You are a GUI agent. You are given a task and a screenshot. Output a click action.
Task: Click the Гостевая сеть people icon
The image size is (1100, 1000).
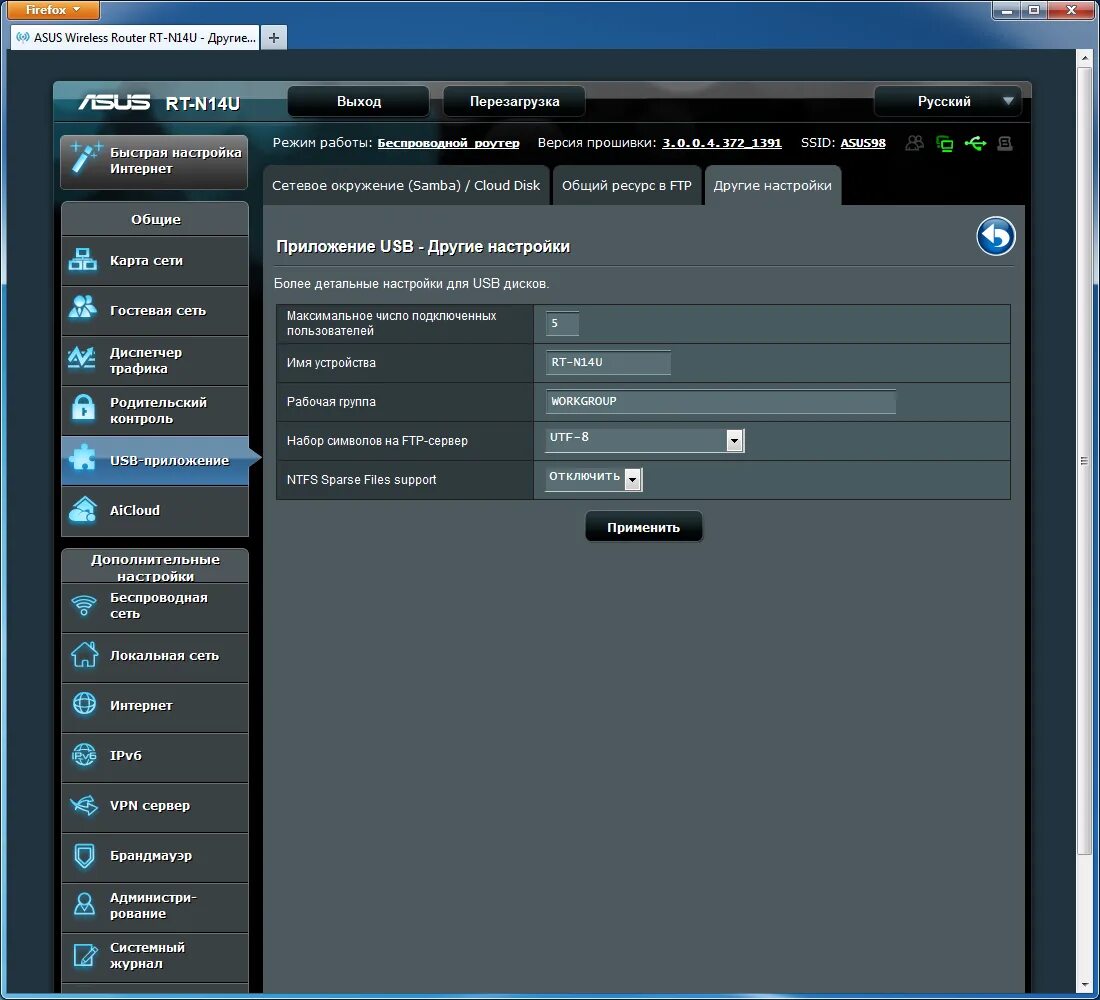coord(83,307)
